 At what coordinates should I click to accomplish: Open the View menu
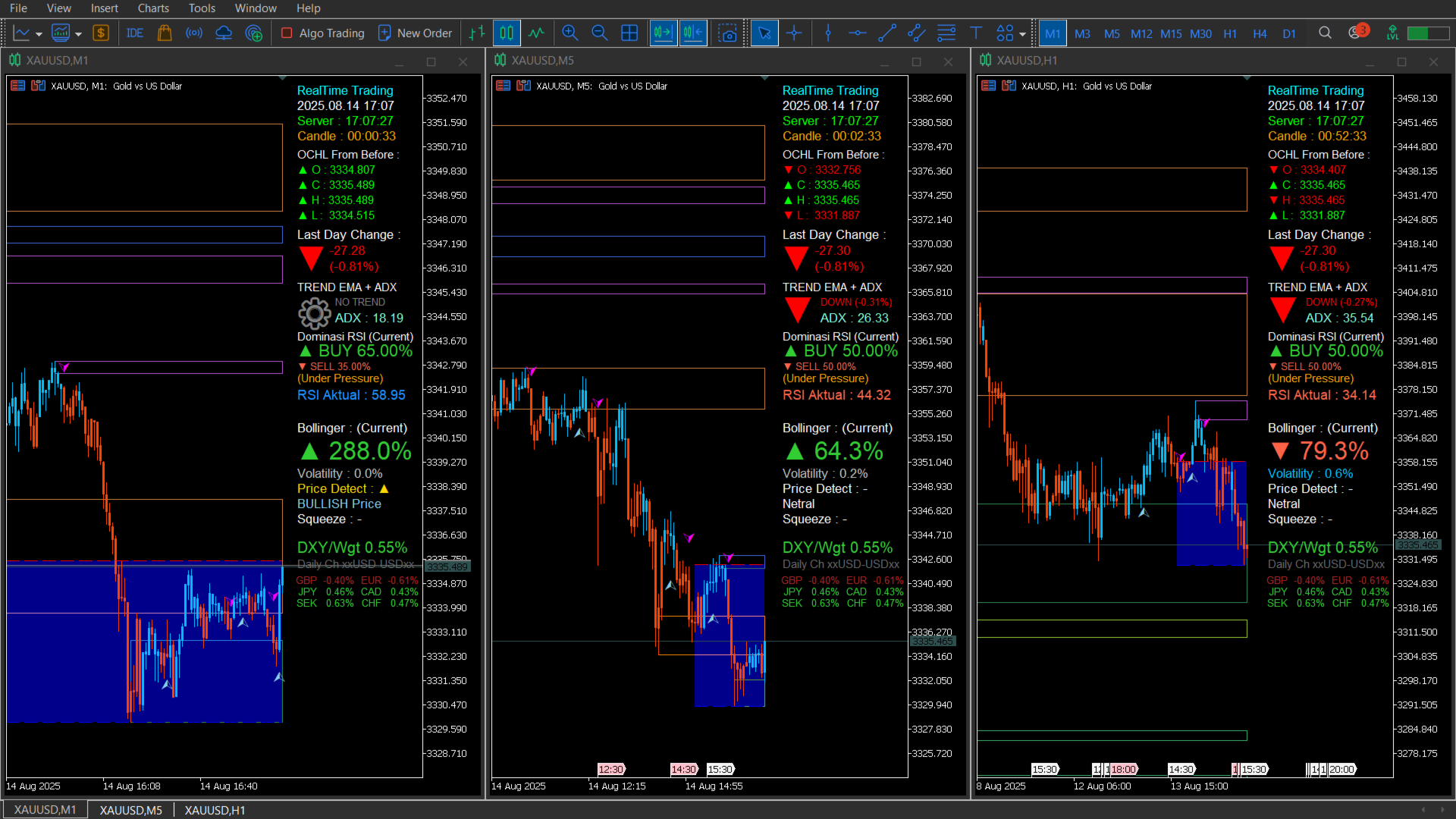(x=59, y=8)
